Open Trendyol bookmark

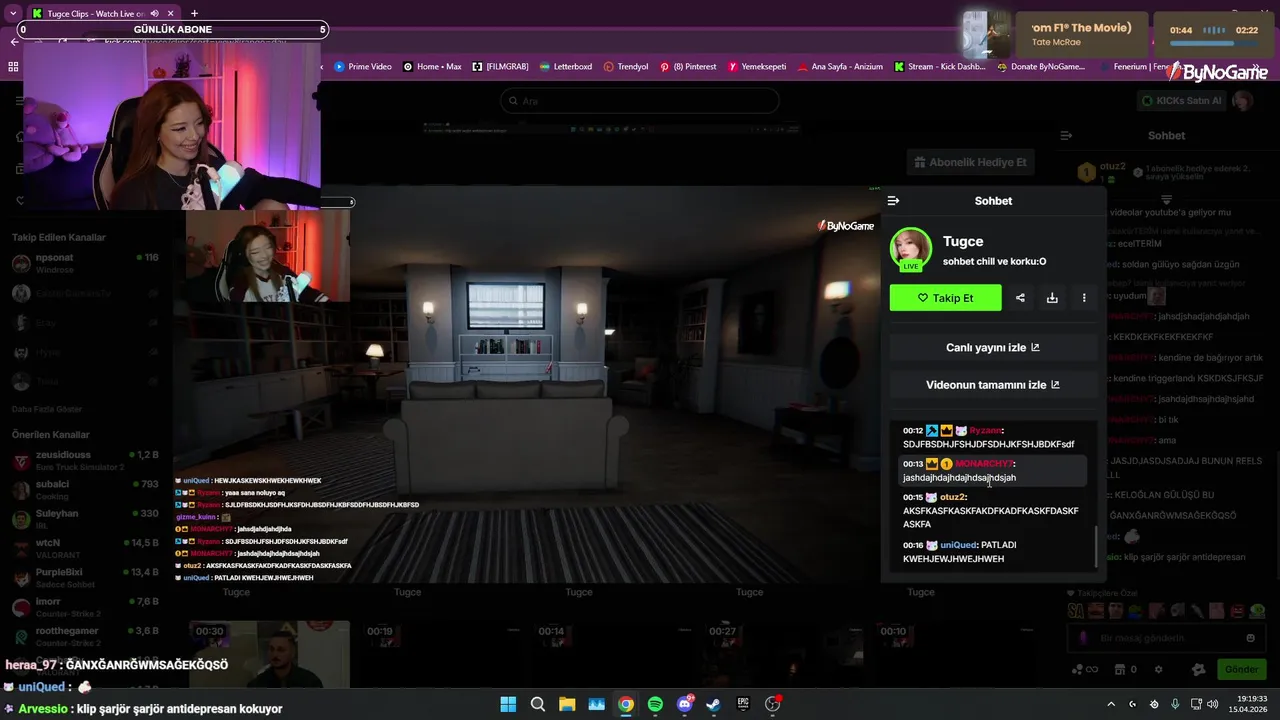coord(626,67)
